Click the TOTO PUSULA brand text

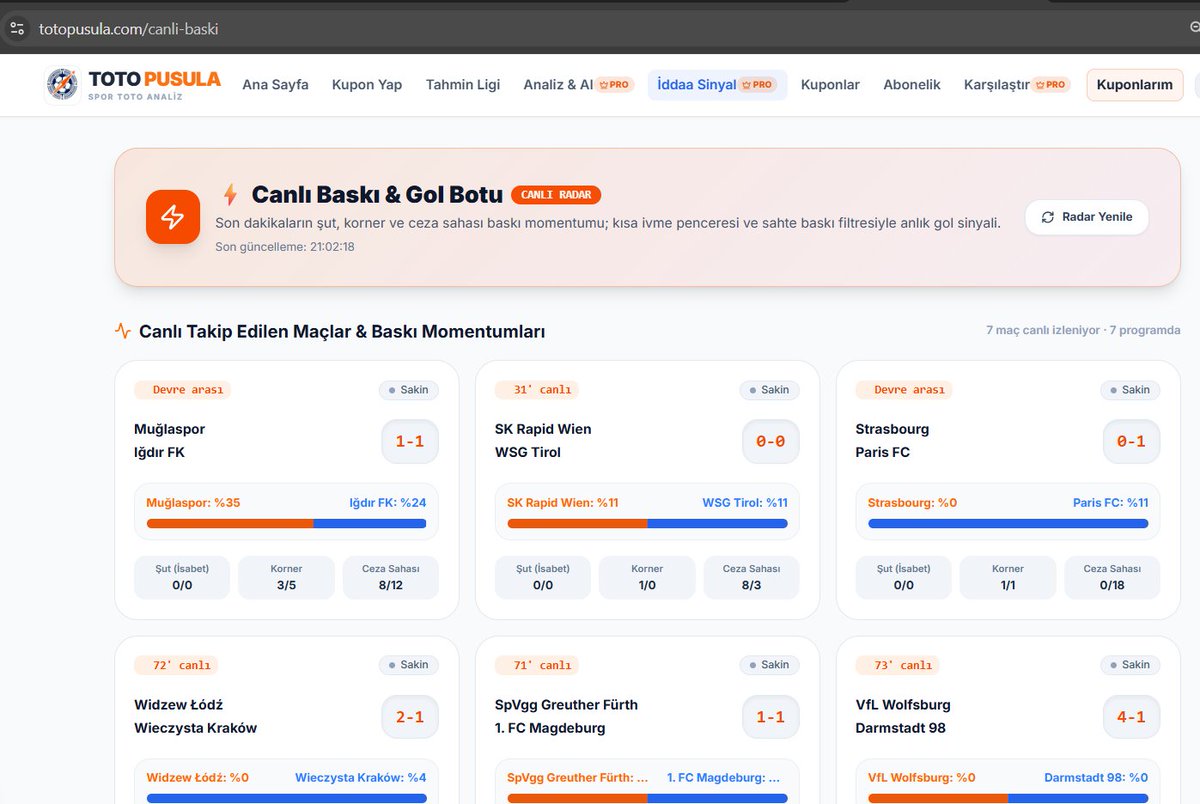click(154, 79)
